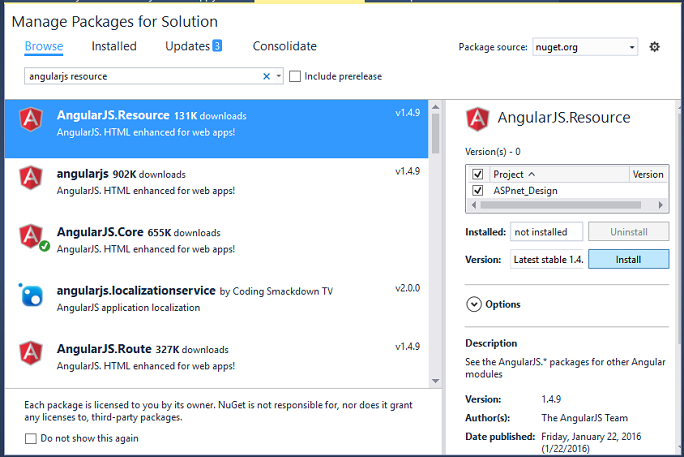The width and height of the screenshot is (684, 457).
Task: Open NuGet settings gear icon
Action: [654, 47]
